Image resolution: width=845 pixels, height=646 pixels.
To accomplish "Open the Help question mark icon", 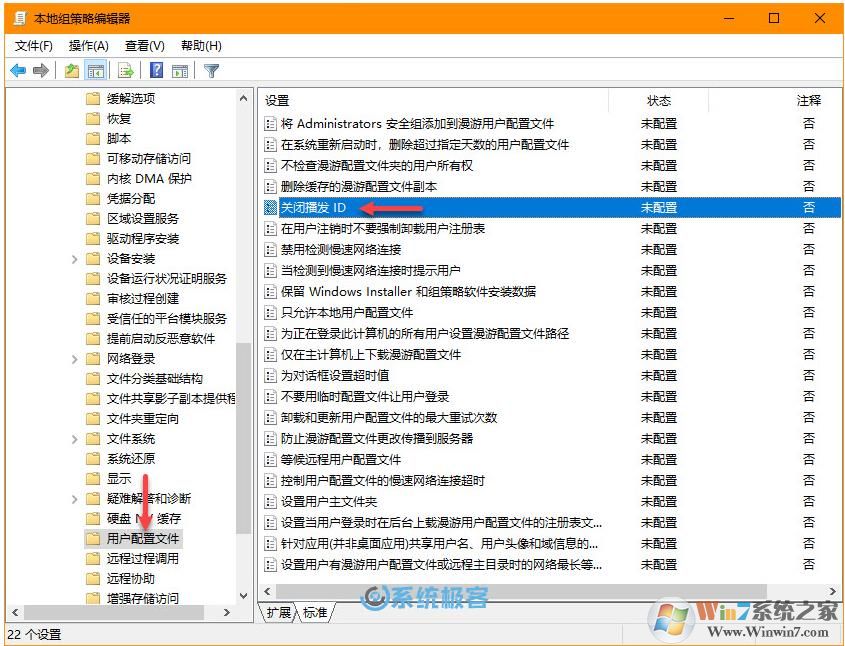I will point(156,71).
